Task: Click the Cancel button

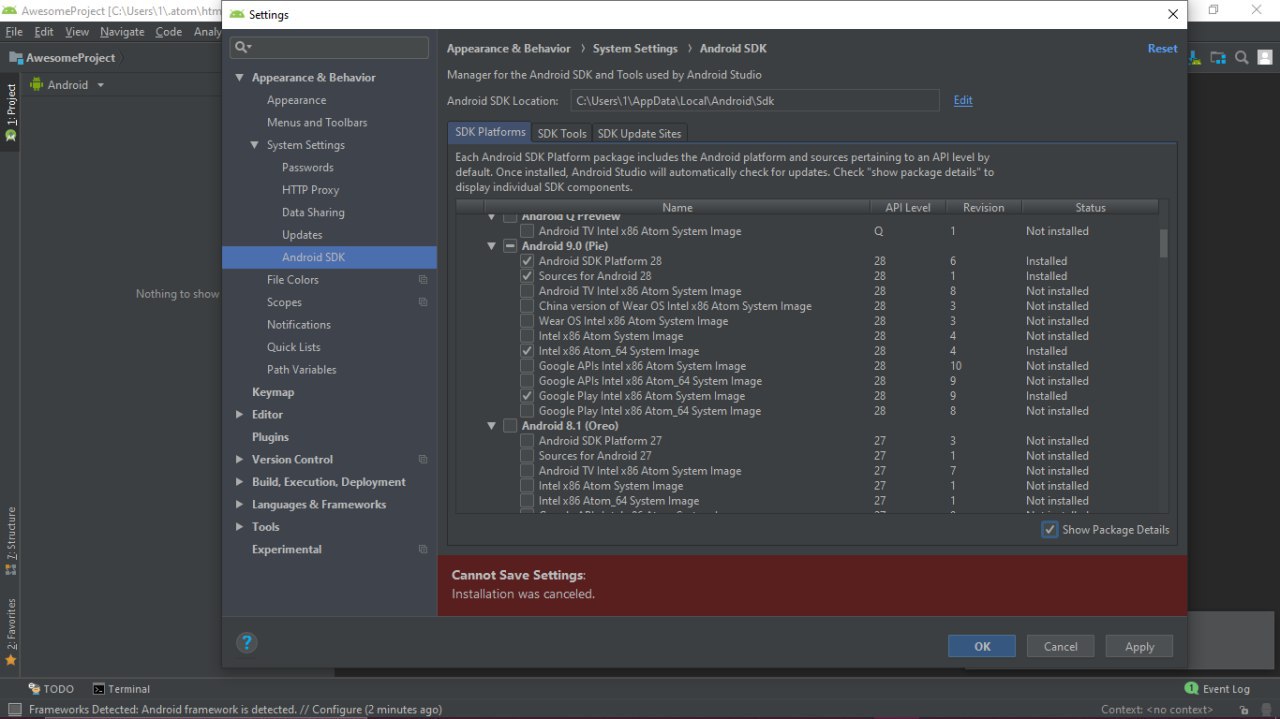Action: click(1060, 646)
